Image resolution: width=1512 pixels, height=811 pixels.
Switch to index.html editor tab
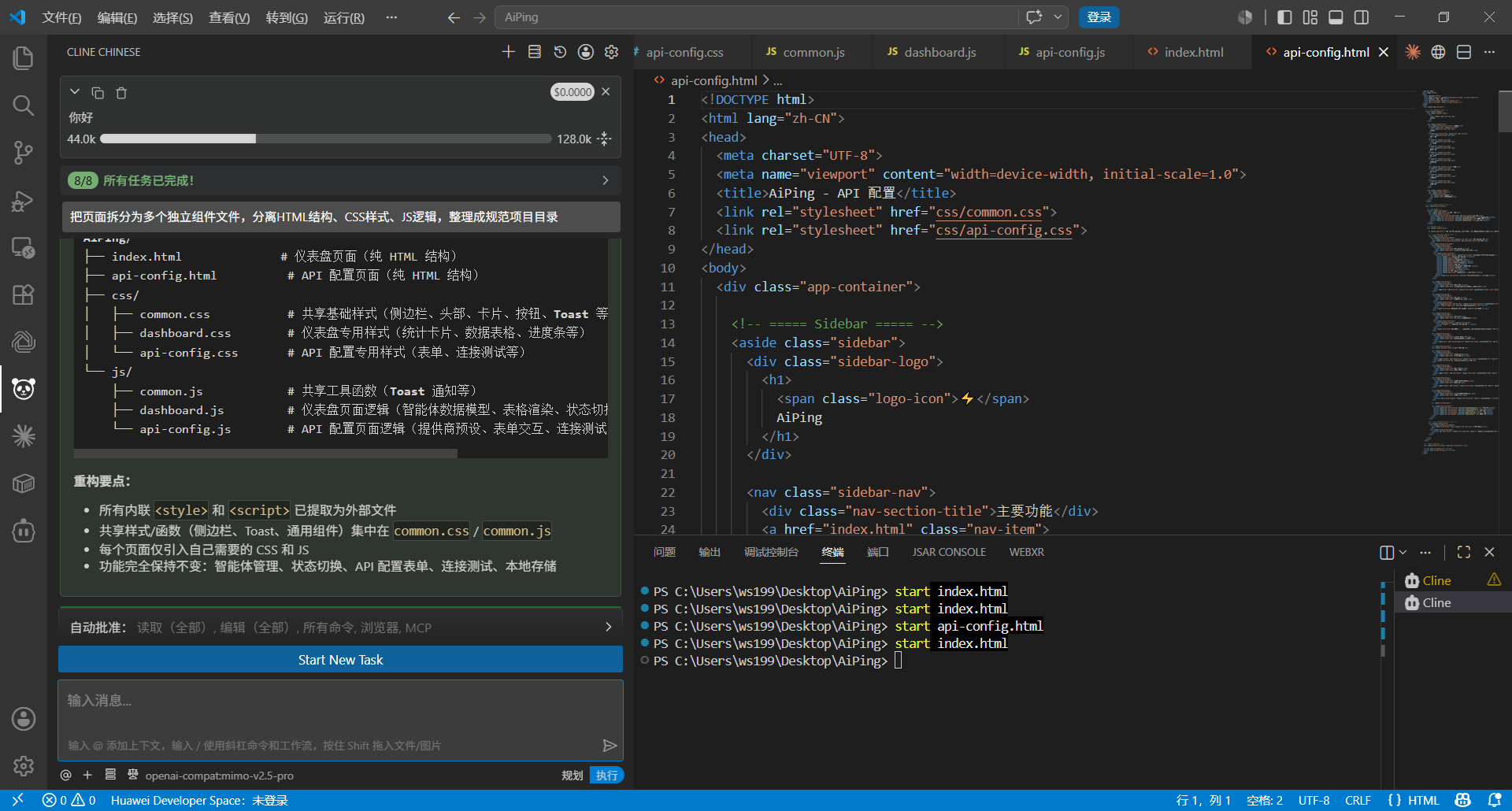point(1194,52)
